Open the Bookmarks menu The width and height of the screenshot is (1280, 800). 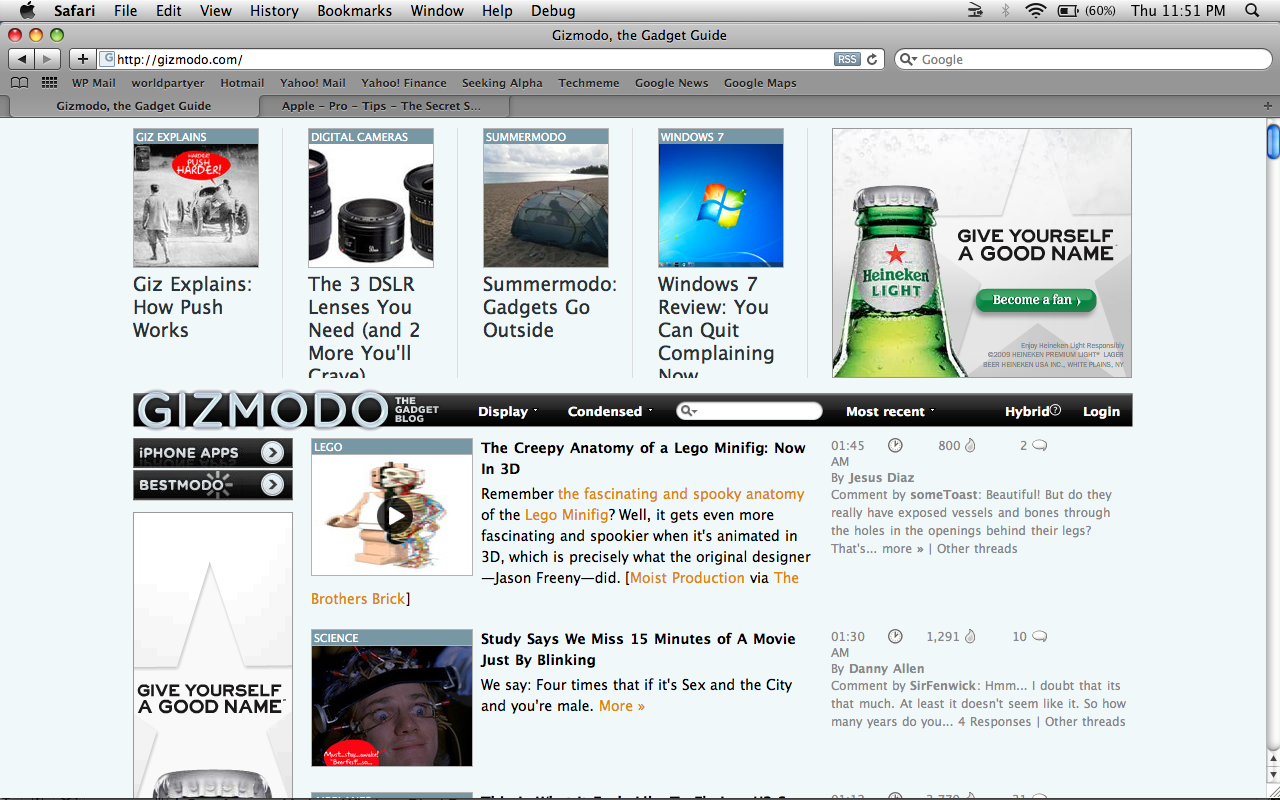[354, 11]
